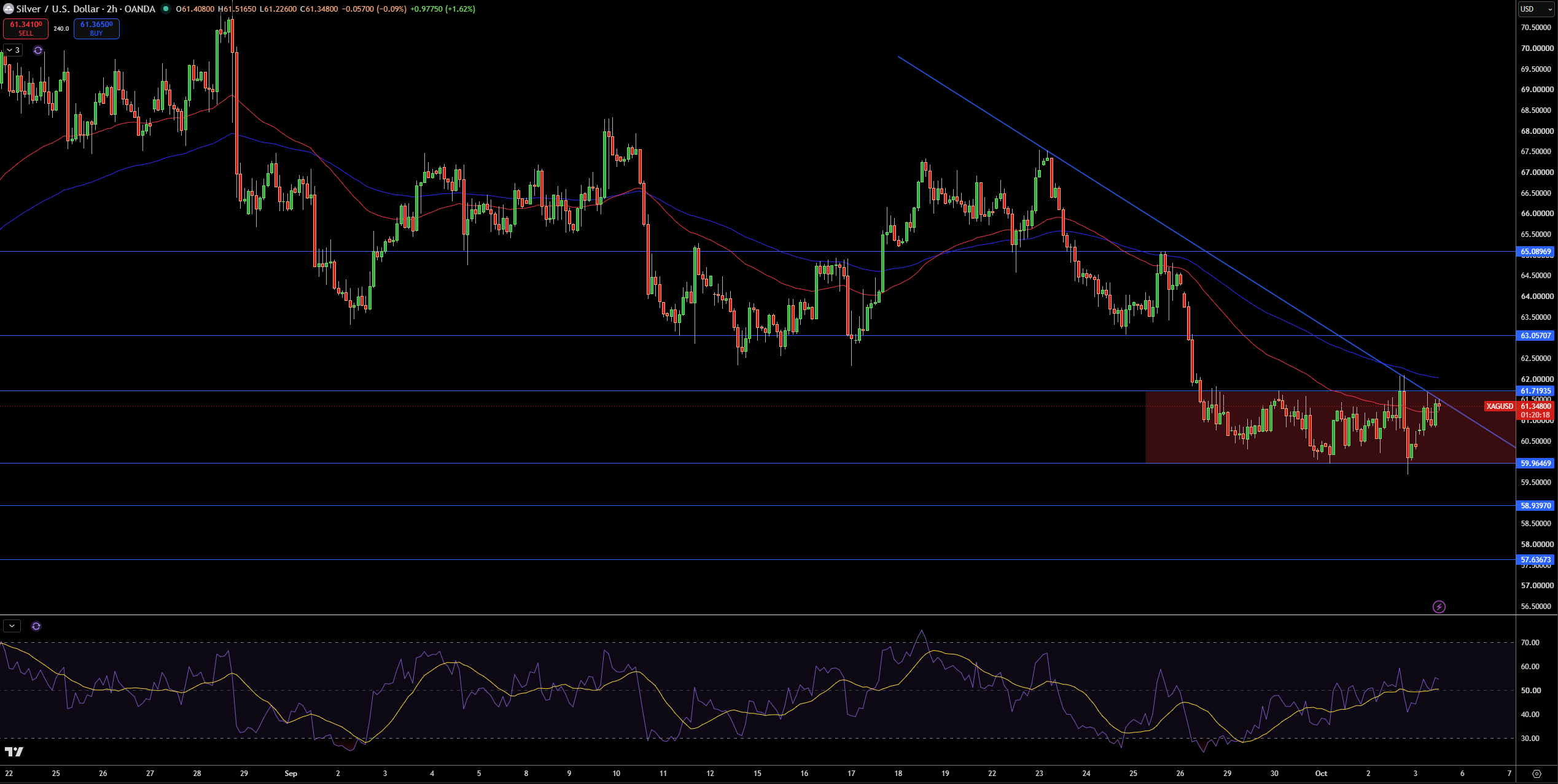Select the 57.63673 horizontal line price label
Image resolution: width=1558 pixels, height=784 pixels.
coord(1535,560)
